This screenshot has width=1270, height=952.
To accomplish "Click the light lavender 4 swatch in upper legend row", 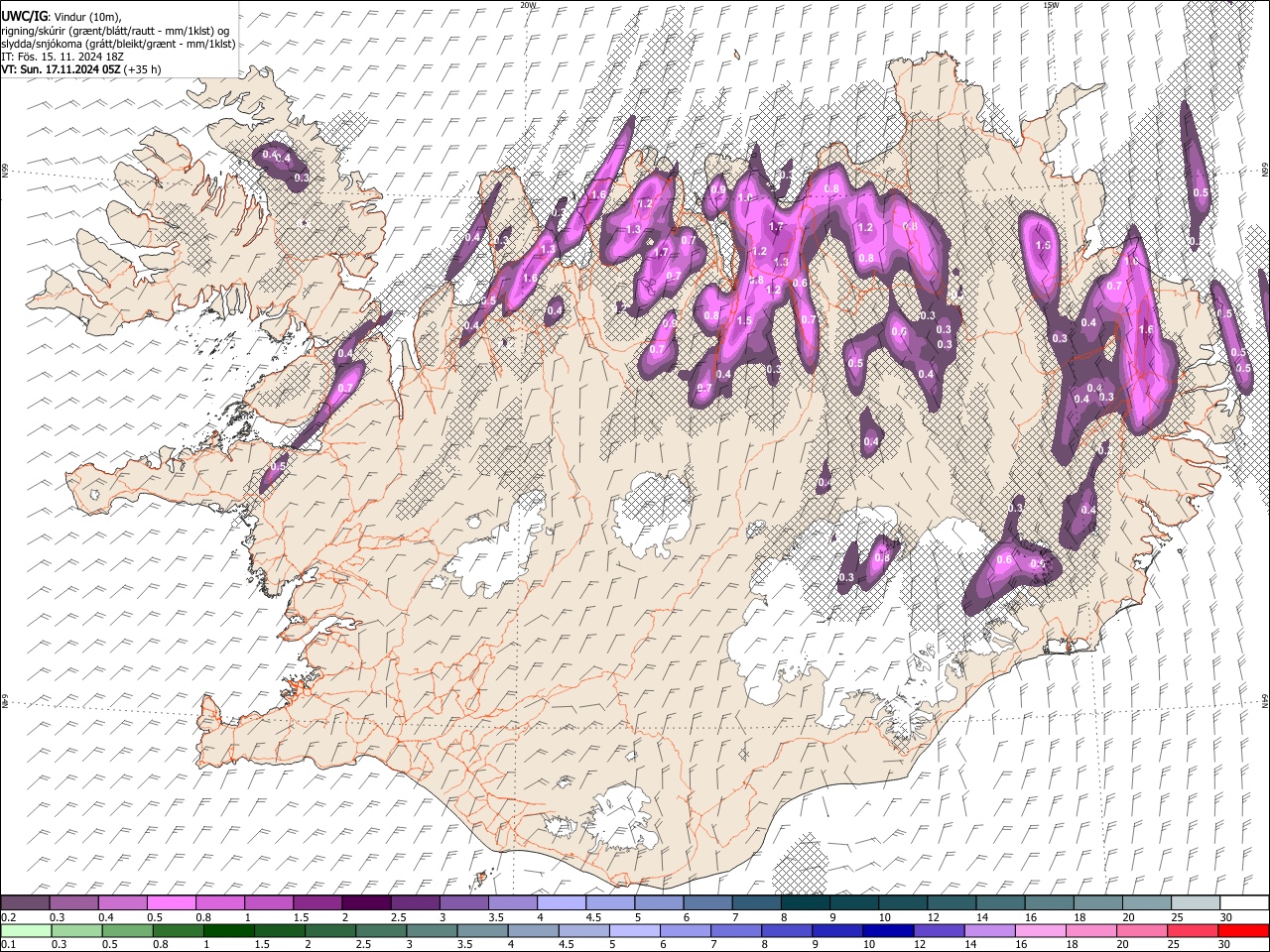I will 561,902.
